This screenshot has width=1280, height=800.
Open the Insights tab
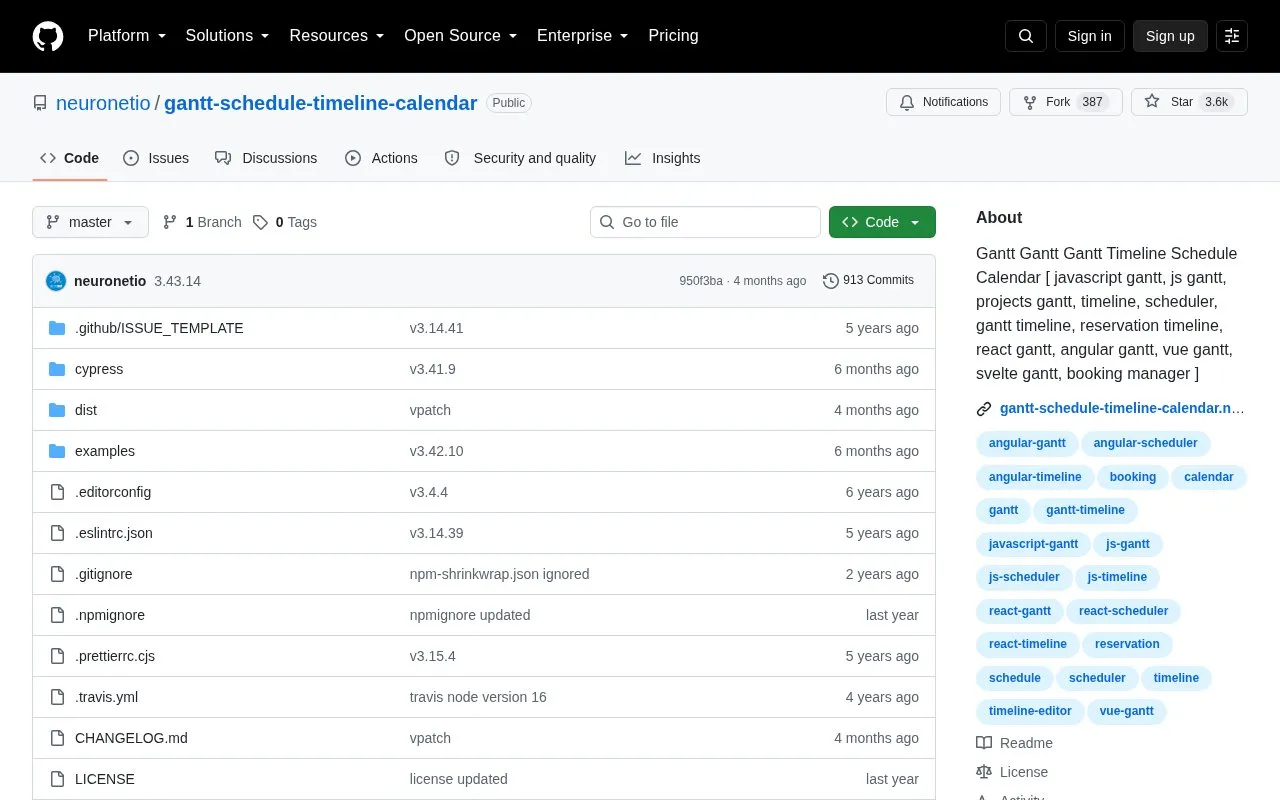[x=662, y=158]
